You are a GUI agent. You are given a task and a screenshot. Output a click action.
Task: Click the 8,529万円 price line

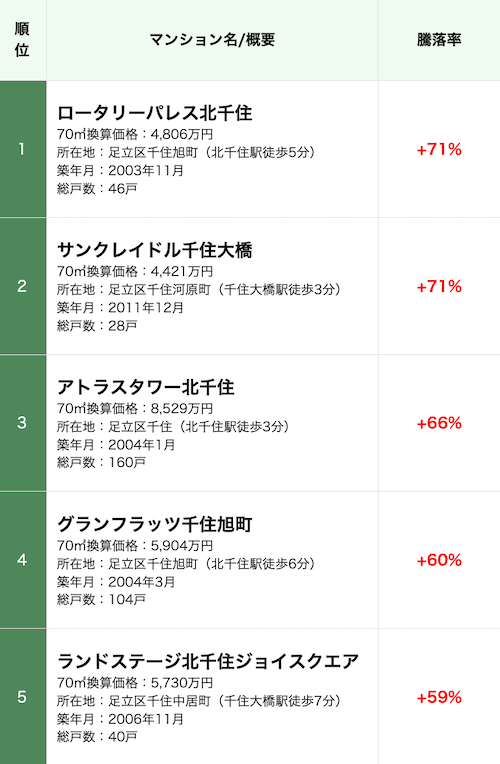point(135,408)
